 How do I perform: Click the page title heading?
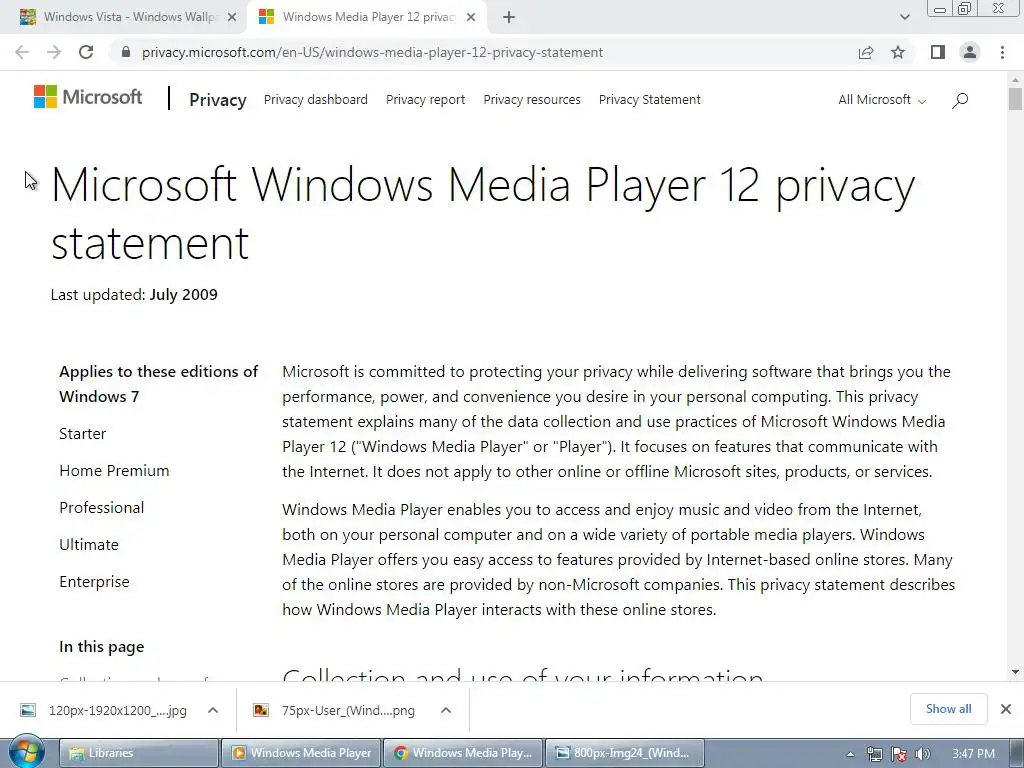coord(483,214)
